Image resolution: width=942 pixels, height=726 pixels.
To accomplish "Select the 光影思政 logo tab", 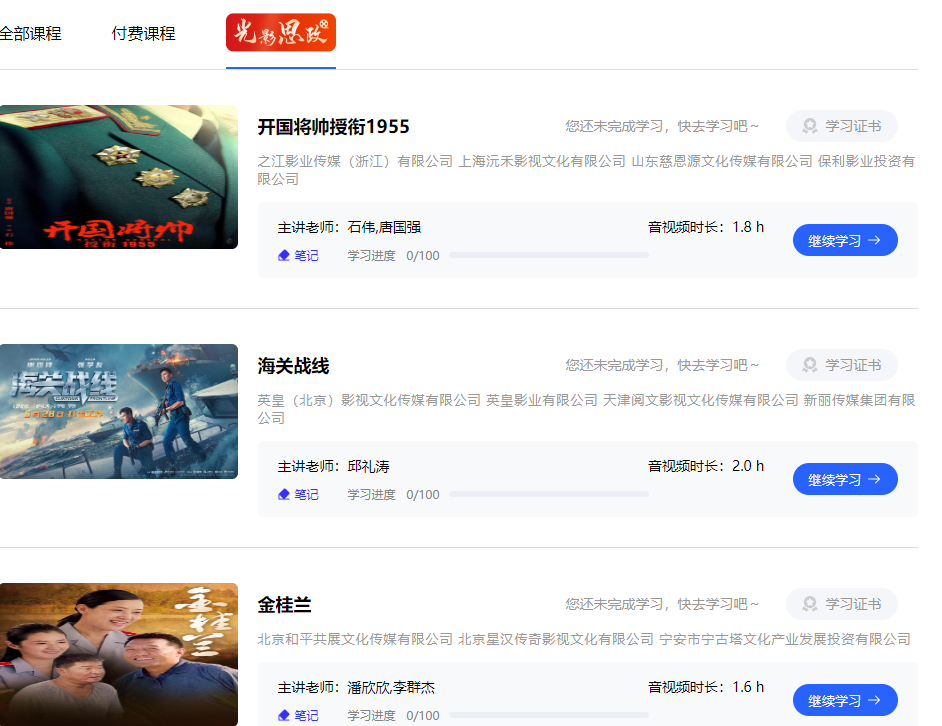I will coord(281,33).
